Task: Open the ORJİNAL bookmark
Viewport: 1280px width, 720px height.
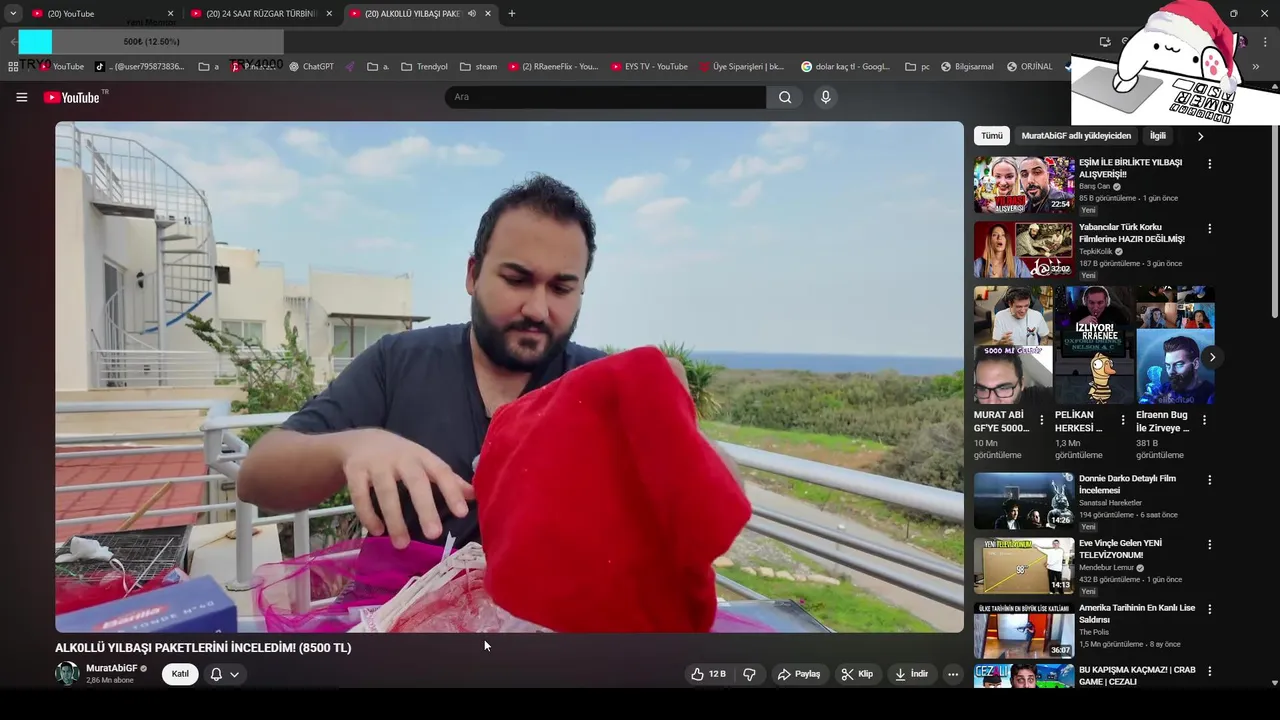Action: pyautogui.click(x=1030, y=67)
